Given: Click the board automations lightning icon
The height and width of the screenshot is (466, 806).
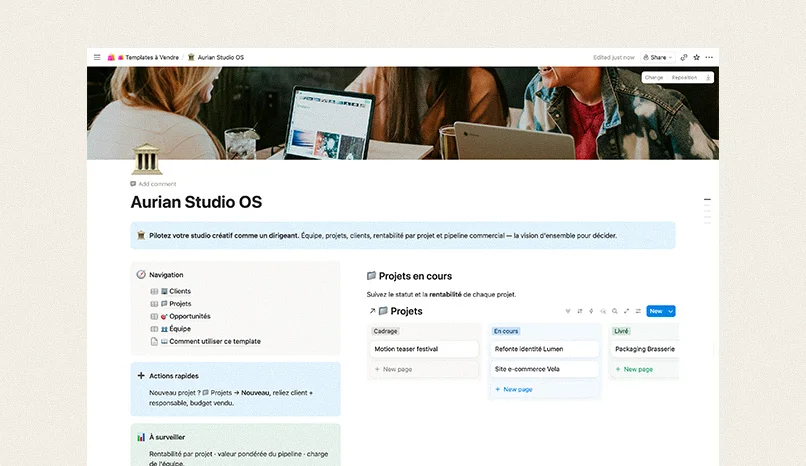Looking at the screenshot, I should 591,311.
